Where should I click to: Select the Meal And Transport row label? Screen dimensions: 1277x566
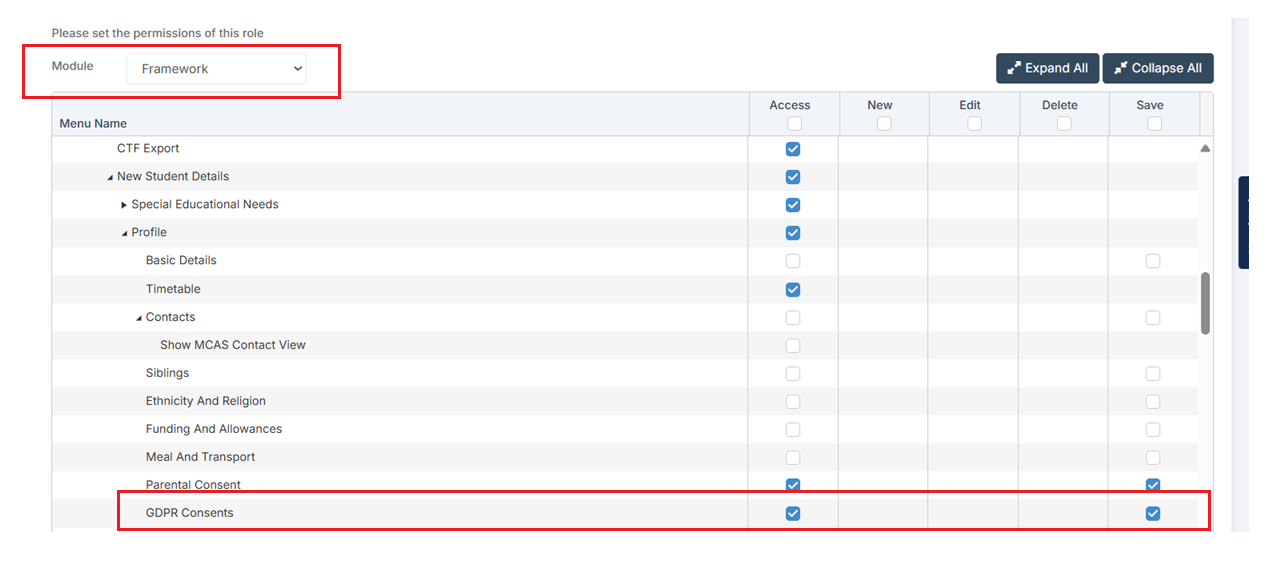pos(200,457)
